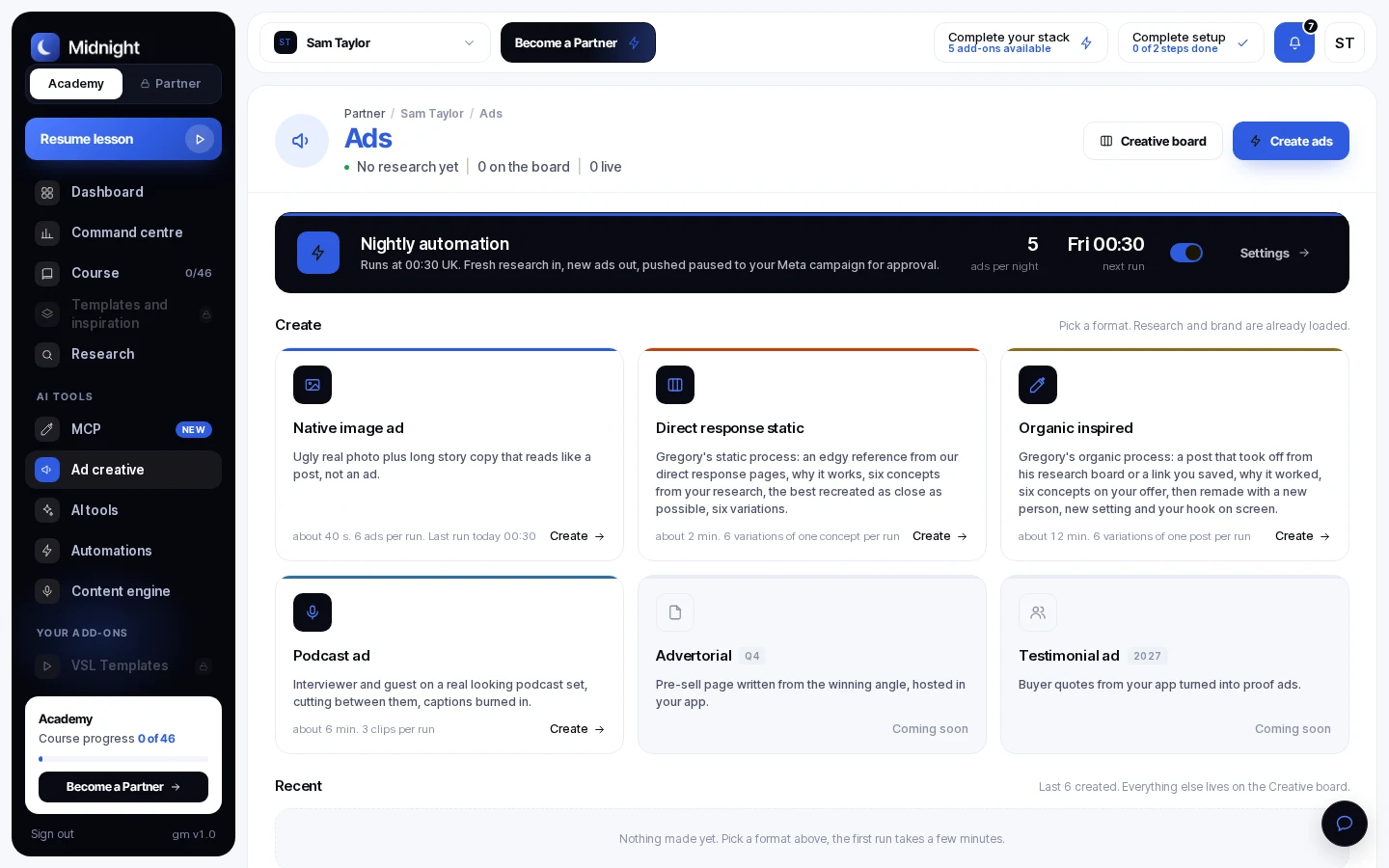1389x868 pixels.
Task: Click the Podcast ad microphone icon
Action: [313, 612]
